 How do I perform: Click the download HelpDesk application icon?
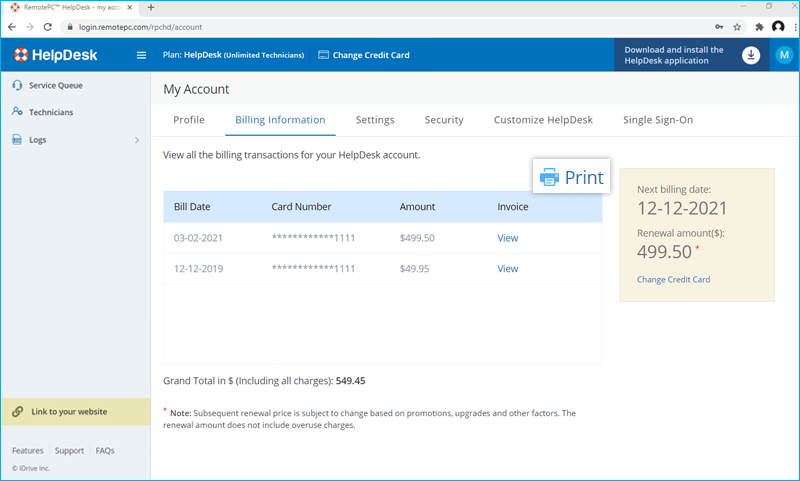pyautogui.click(x=751, y=55)
